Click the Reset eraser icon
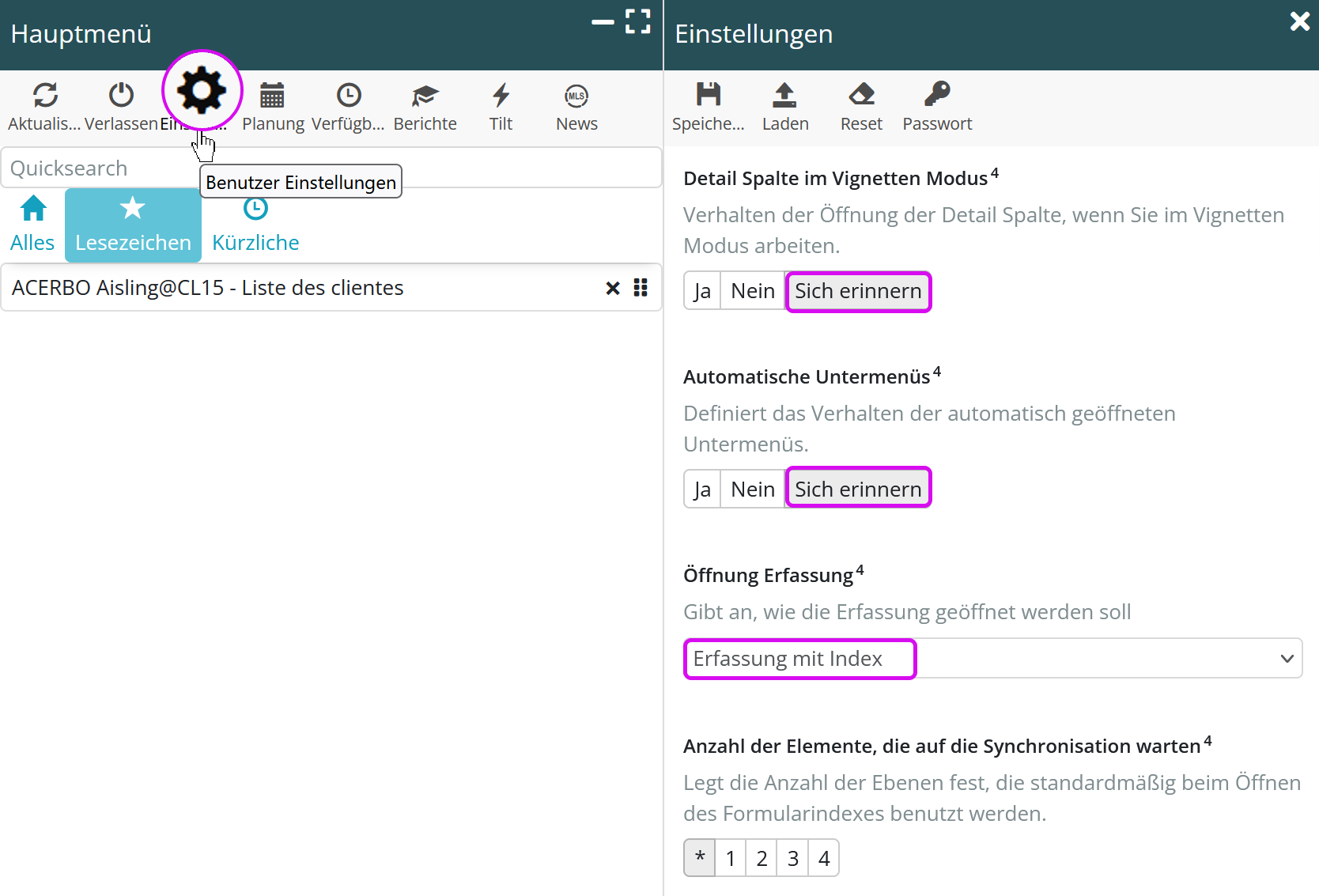Viewport: 1319px width, 896px height. coord(861,95)
